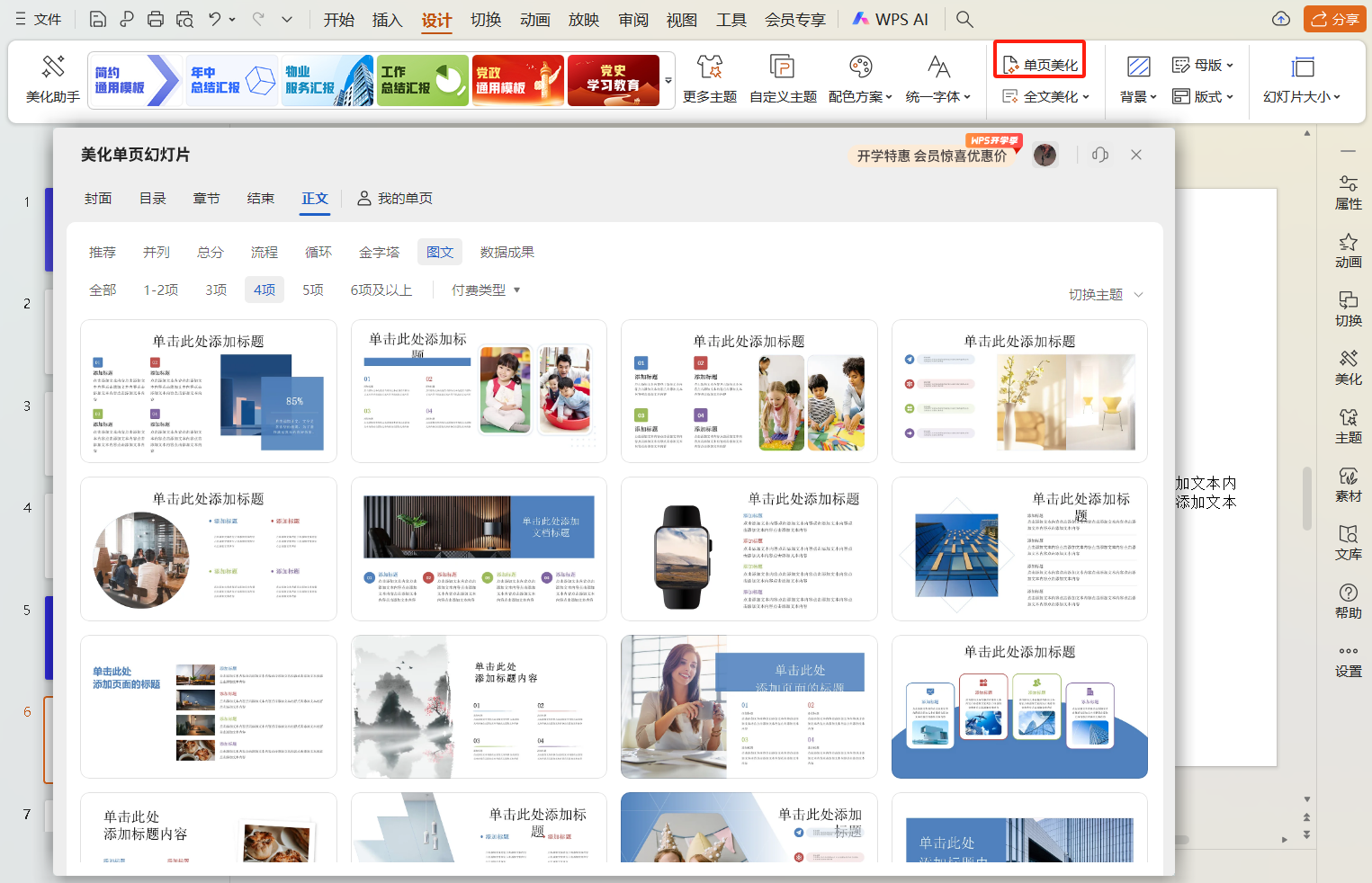Switch to the 目录 tab
Viewport: 1372px width, 883px height.
click(153, 198)
